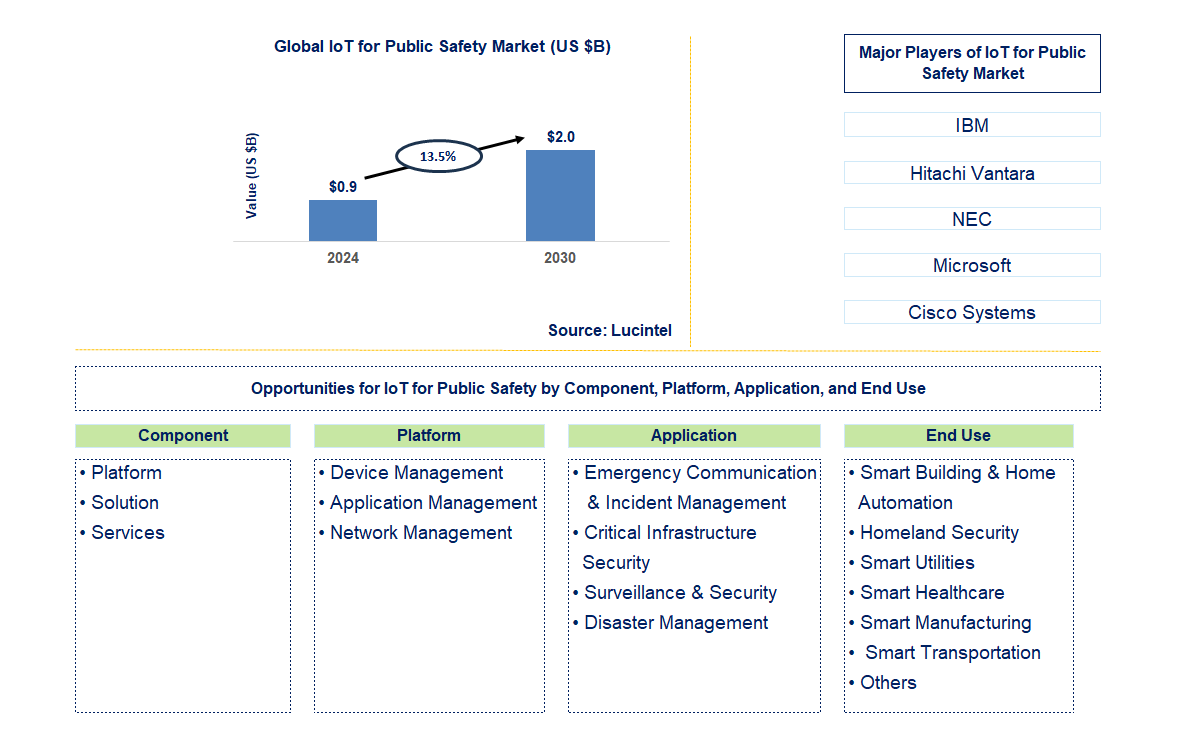Open the End Use column header

coord(958,436)
